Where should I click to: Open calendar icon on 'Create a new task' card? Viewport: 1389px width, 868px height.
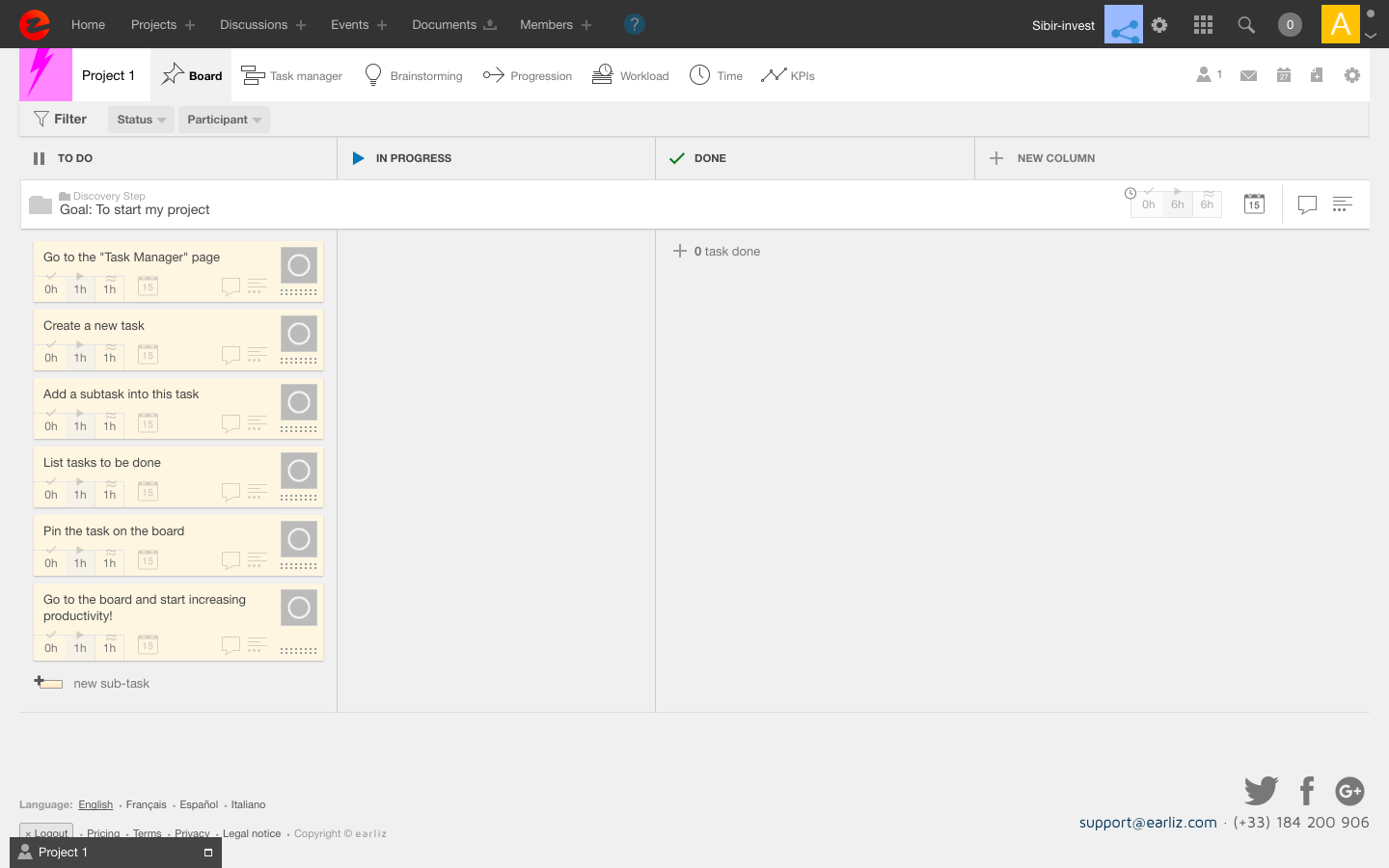pyautogui.click(x=148, y=355)
